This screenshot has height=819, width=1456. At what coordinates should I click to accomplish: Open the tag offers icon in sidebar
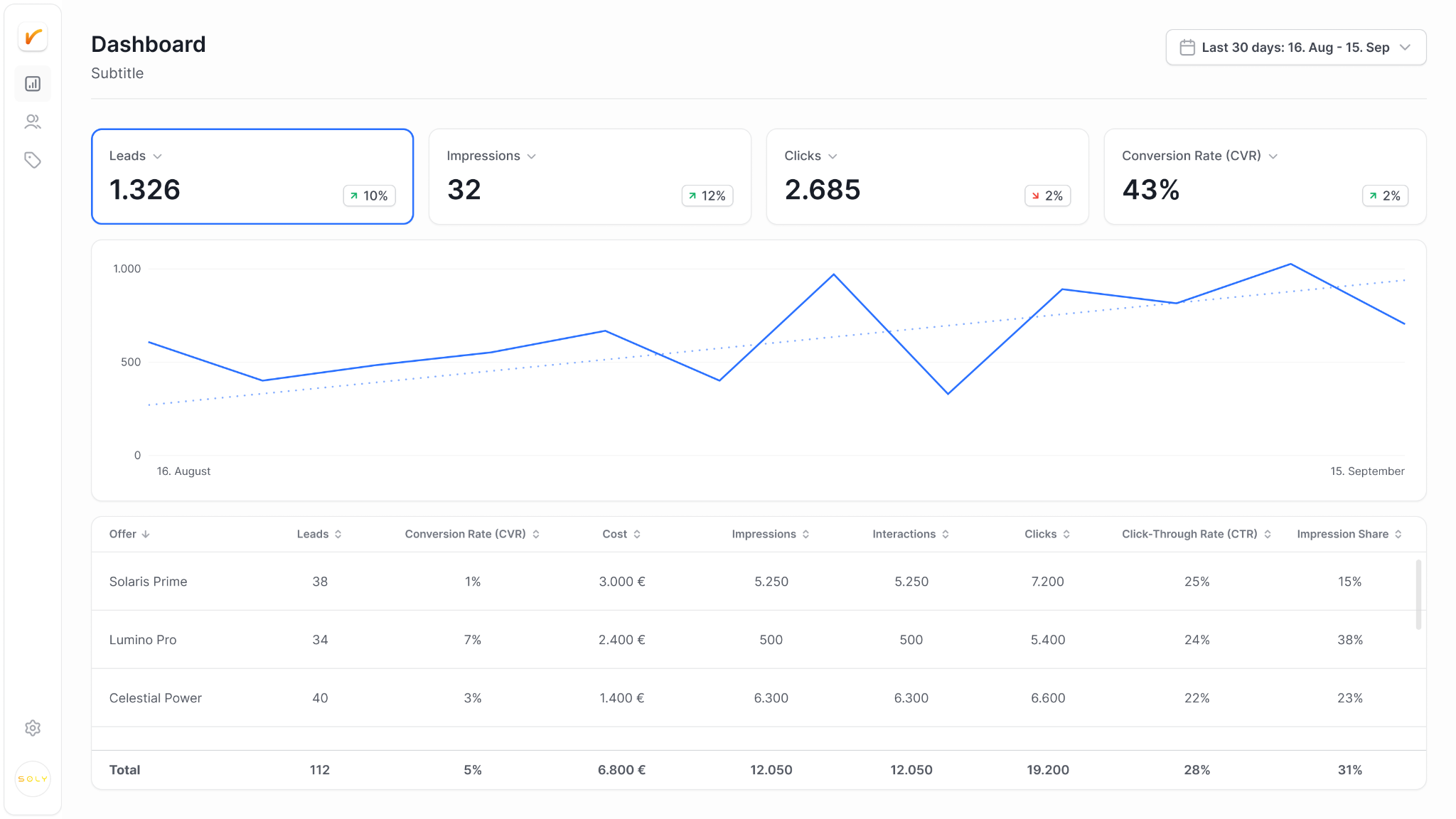tap(33, 160)
